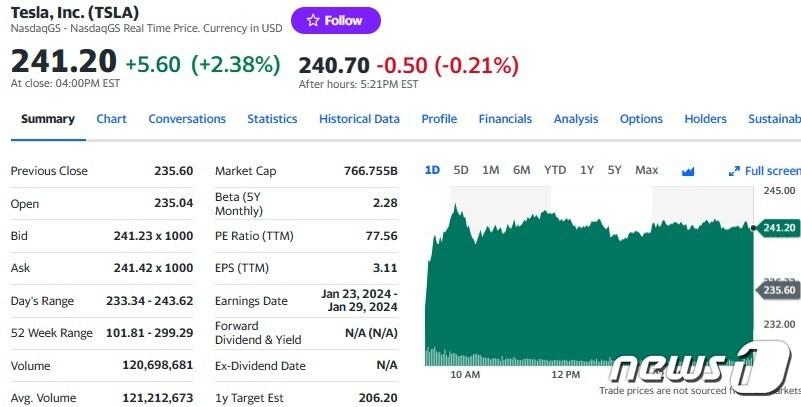Open the chart type icon
801x407 pixels.
click(x=688, y=171)
